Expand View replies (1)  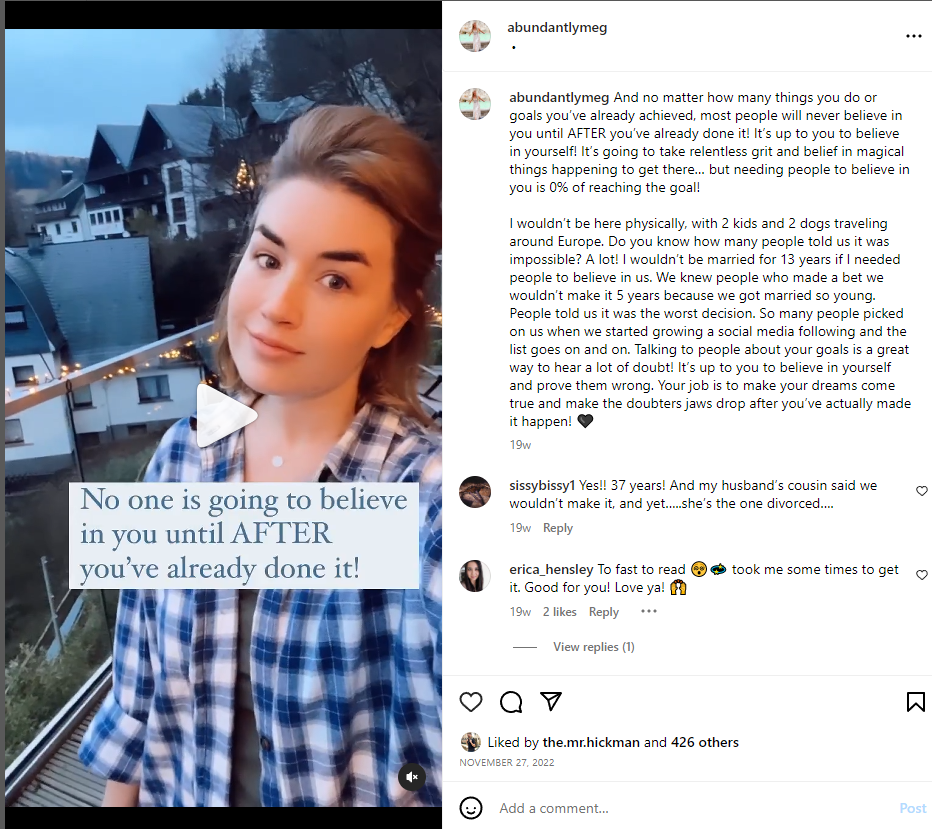(594, 647)
